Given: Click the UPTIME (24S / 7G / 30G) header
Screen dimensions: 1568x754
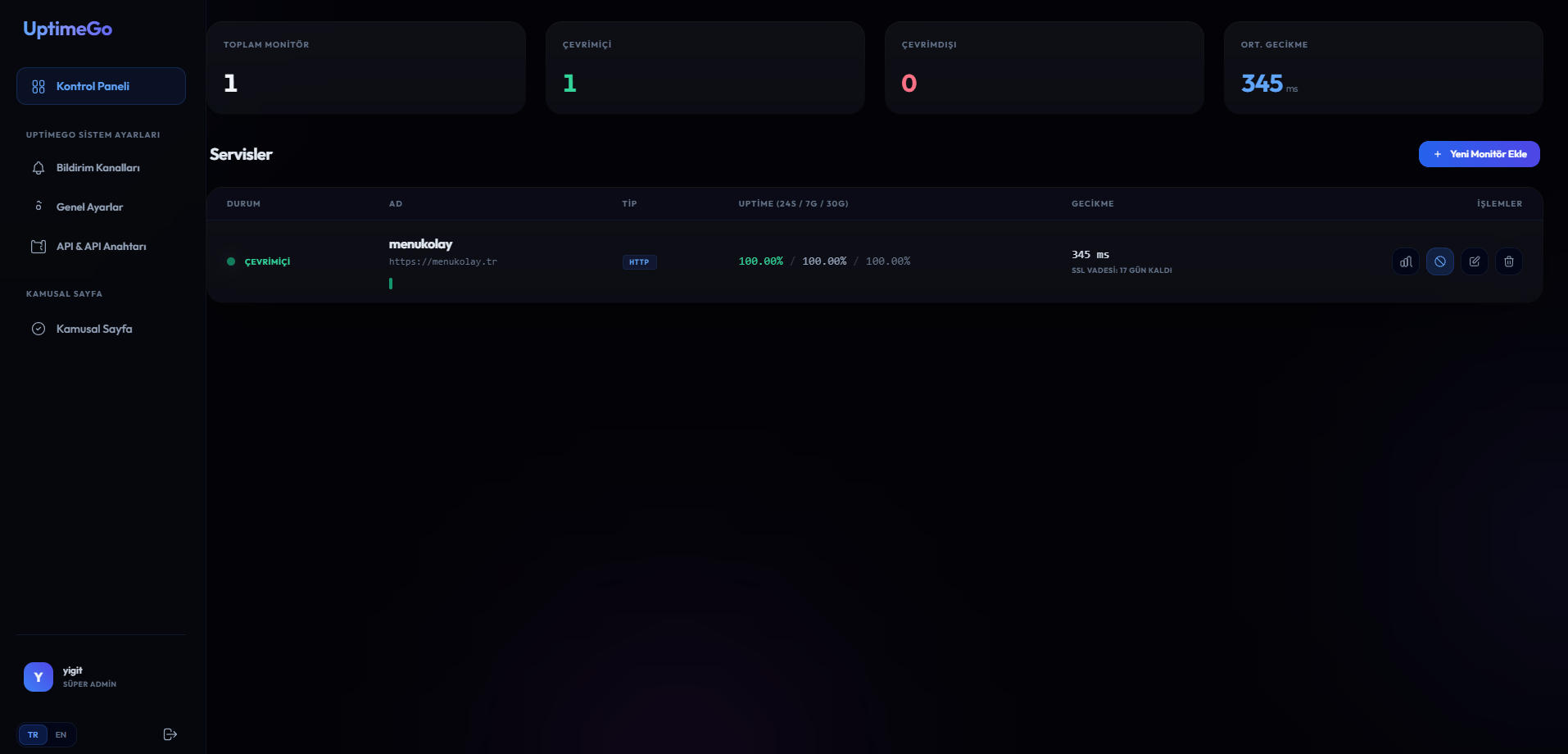Looking at the screenshot, I should pyautogui.click(x=793, y=204).
